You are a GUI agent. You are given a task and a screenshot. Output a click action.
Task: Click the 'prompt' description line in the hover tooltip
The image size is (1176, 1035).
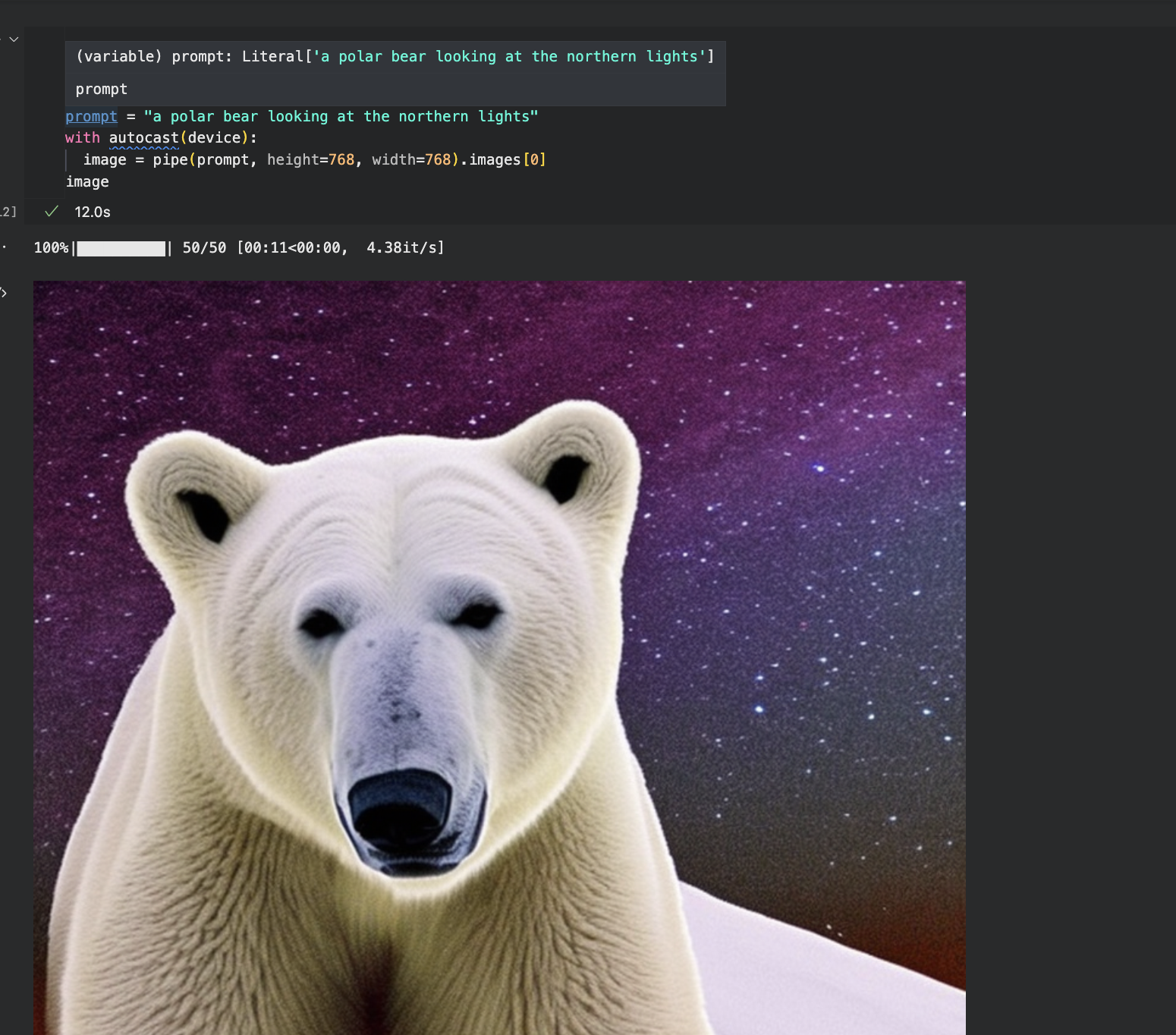point(102,90)
